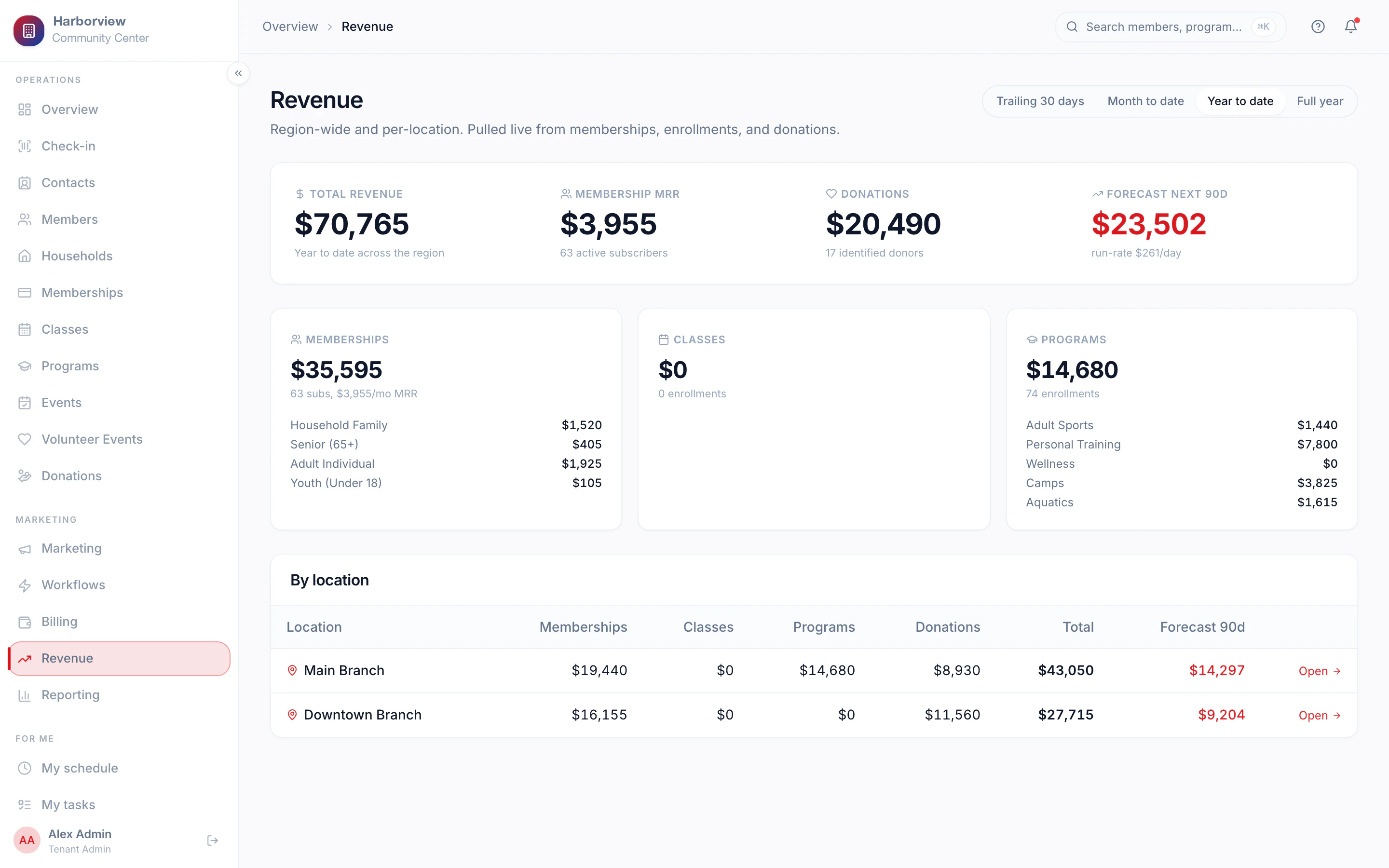This screenshot has width=1389, height=868.
Task: Switch period to Full year
Action: click(1320, 101)
